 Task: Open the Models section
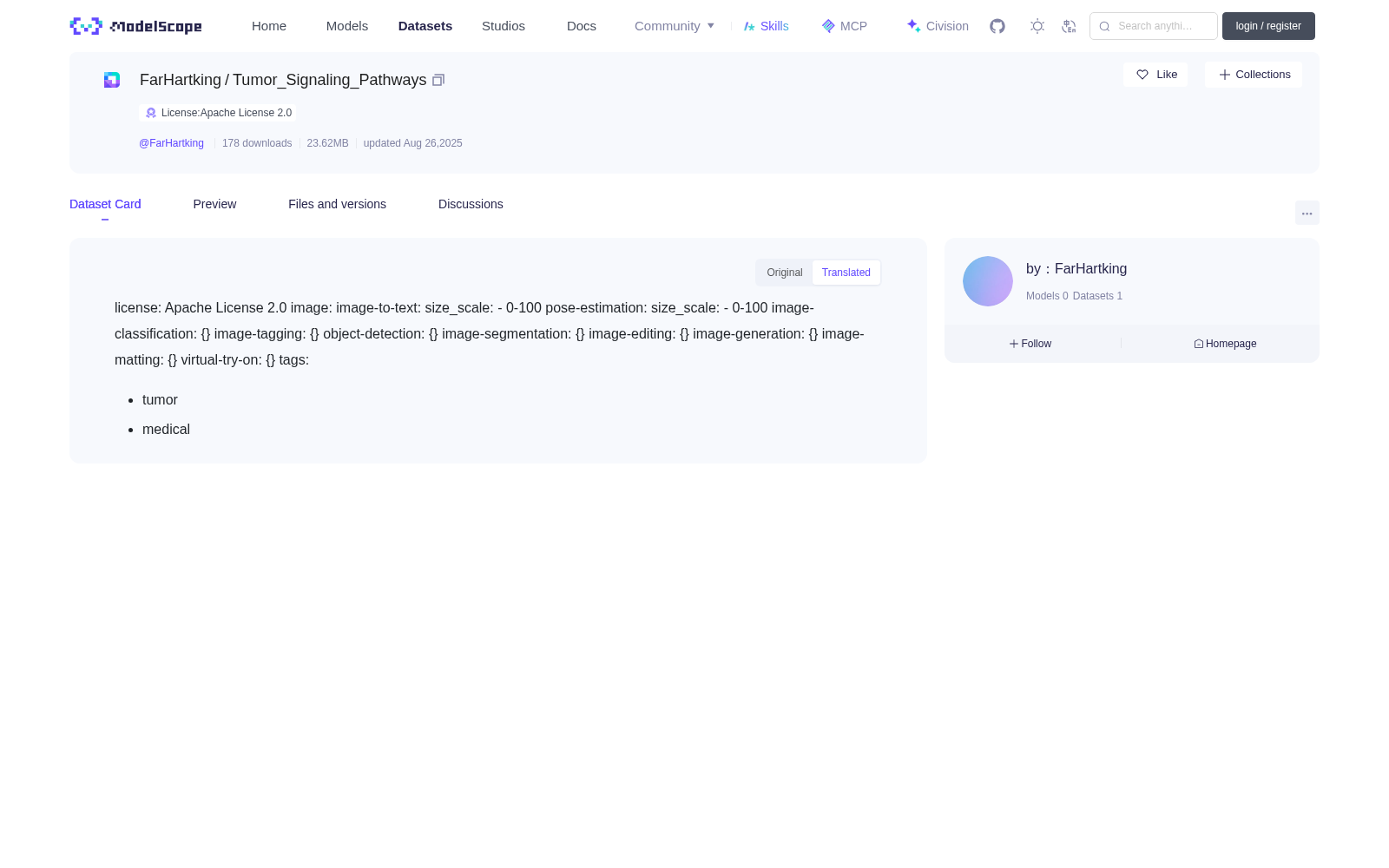(347, 26)
